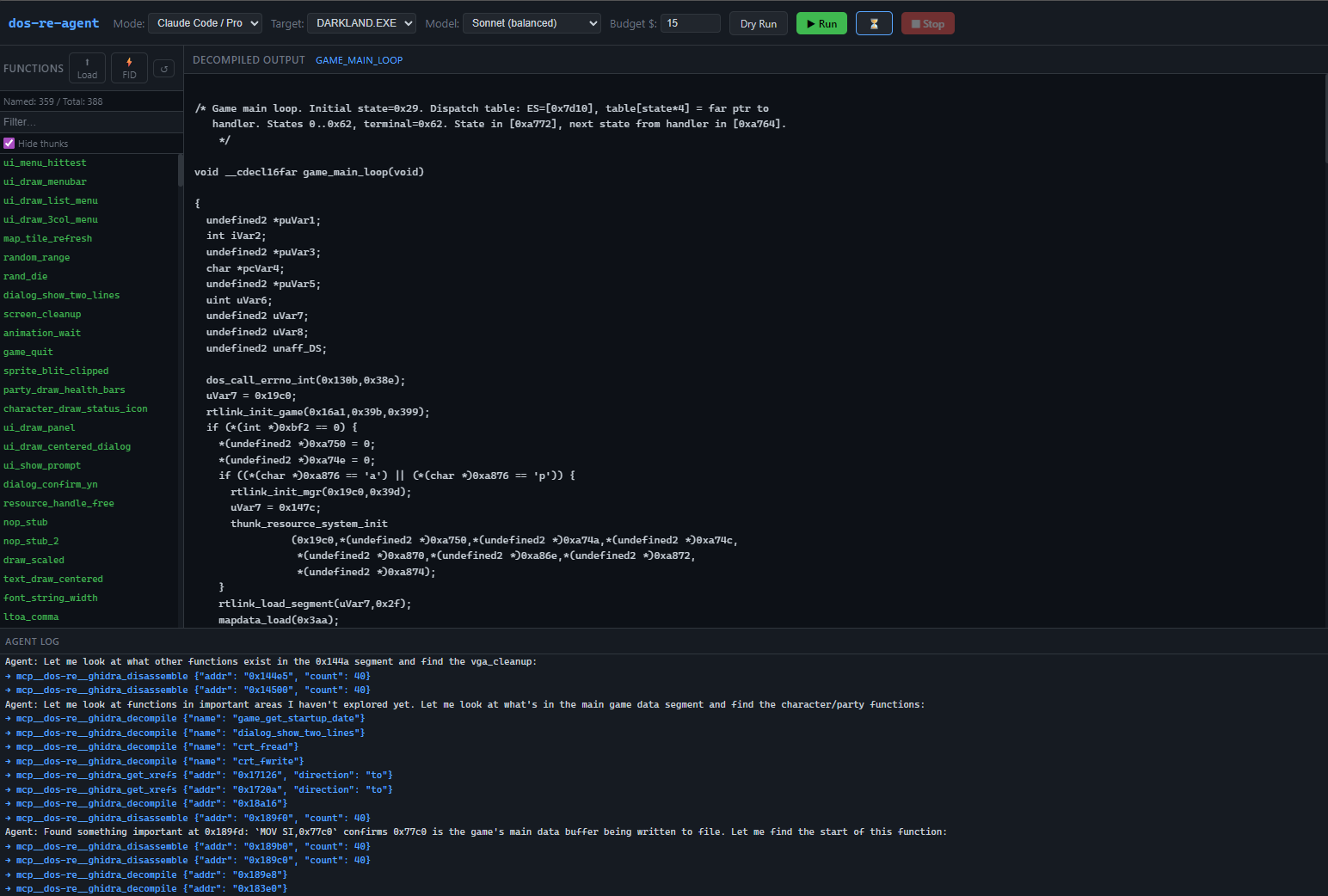Select character_draw_status_icon function

75,408
